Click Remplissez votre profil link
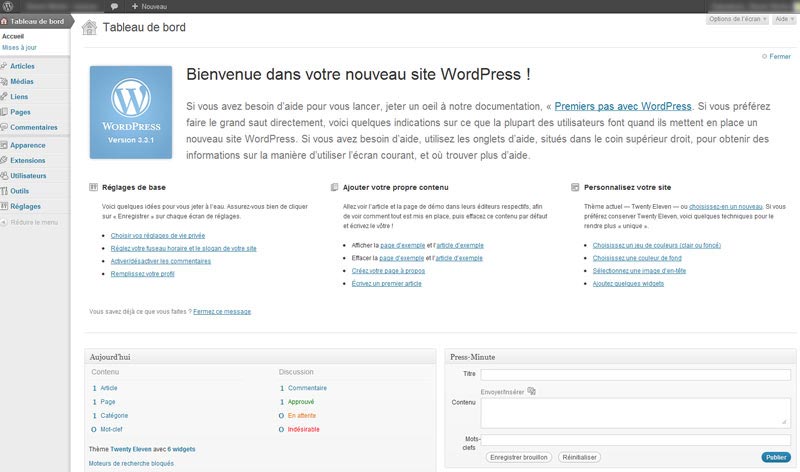800x472 pixels. pos(142,274)
